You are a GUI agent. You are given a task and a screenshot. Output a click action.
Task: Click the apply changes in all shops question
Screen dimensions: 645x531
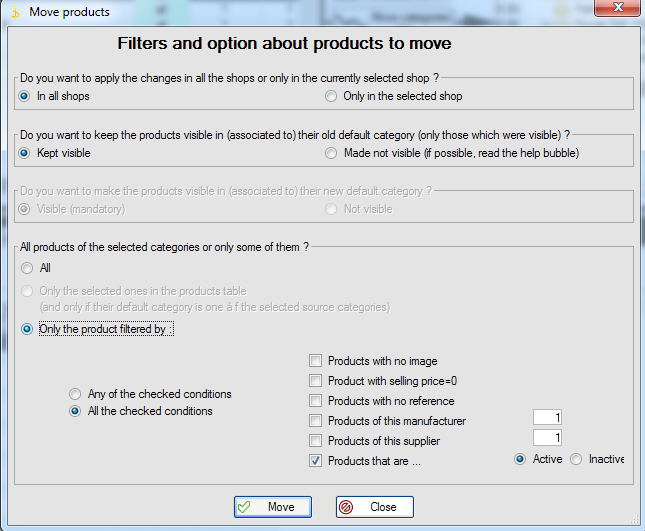tap(230, 78)
